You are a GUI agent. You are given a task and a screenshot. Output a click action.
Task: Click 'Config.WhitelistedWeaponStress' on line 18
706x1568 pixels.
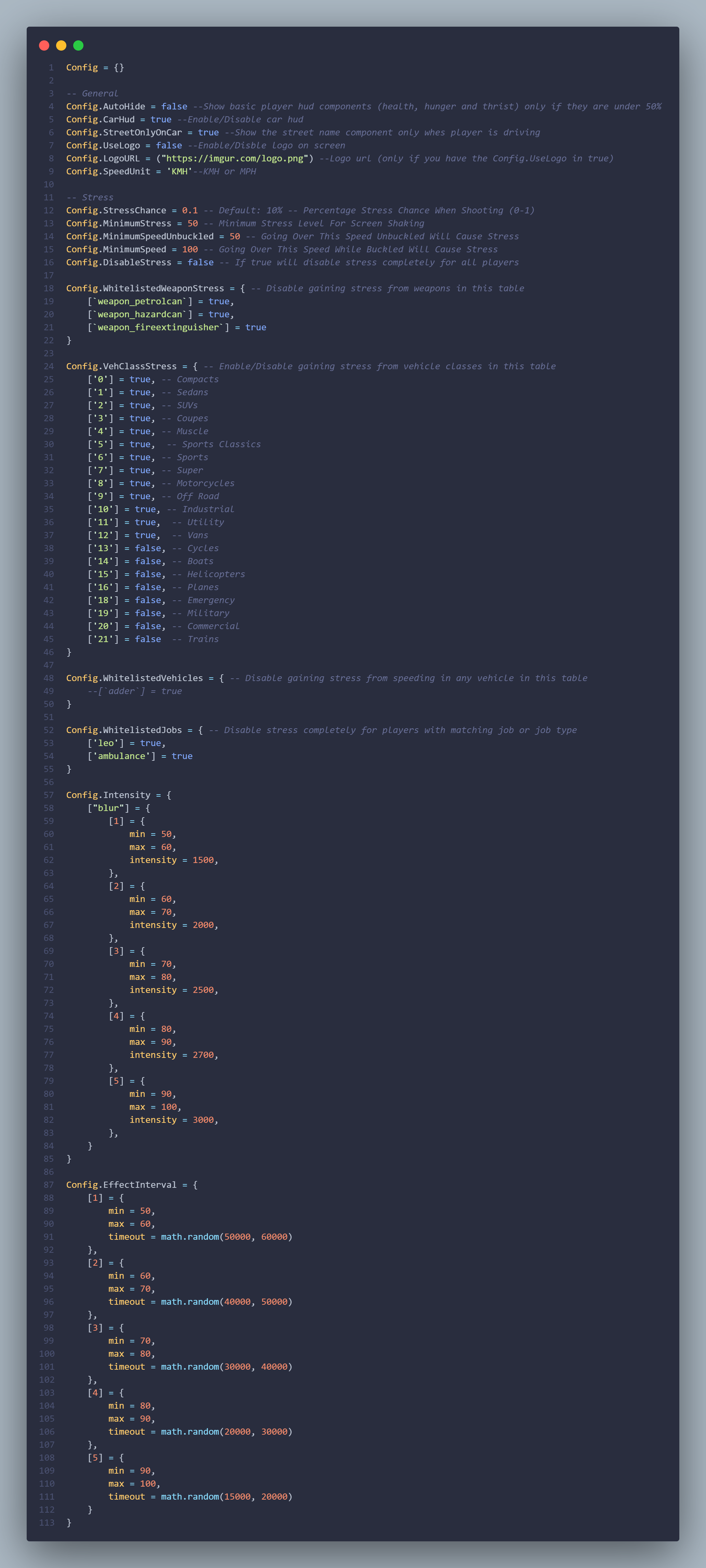[145, 289]
